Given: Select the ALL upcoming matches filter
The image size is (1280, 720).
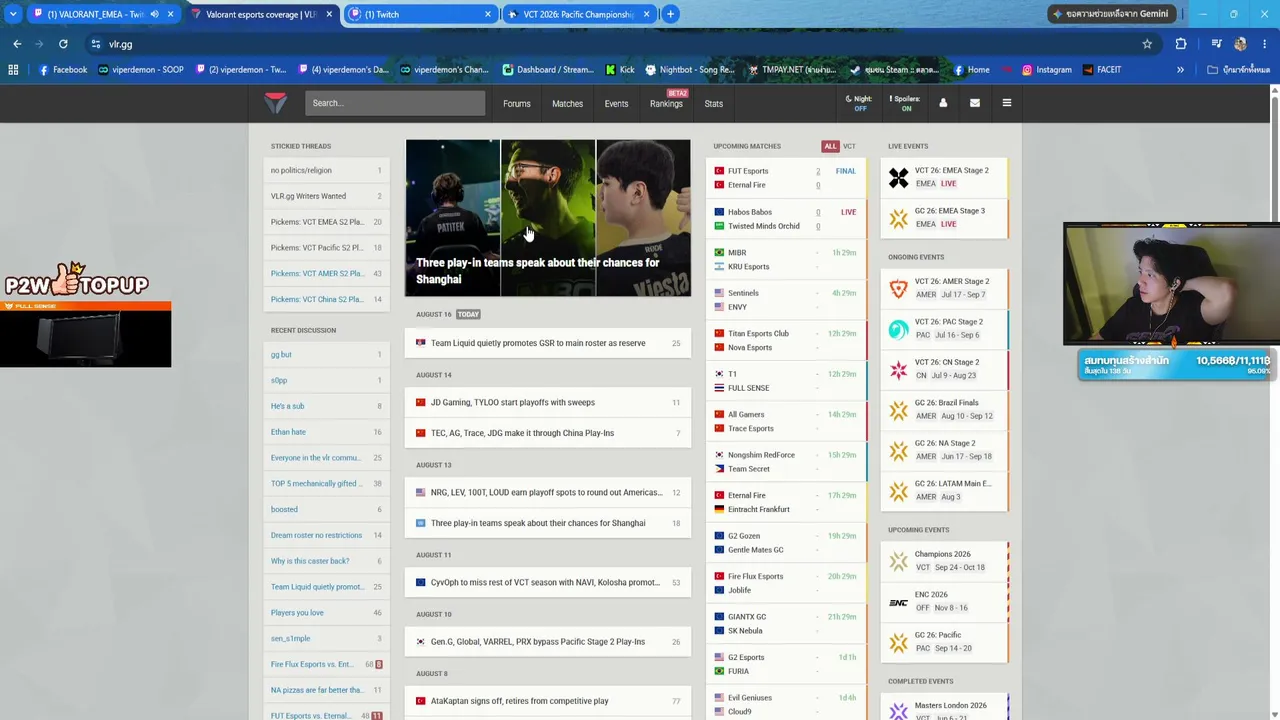Looking at the screenshot, I should (830, 146).
